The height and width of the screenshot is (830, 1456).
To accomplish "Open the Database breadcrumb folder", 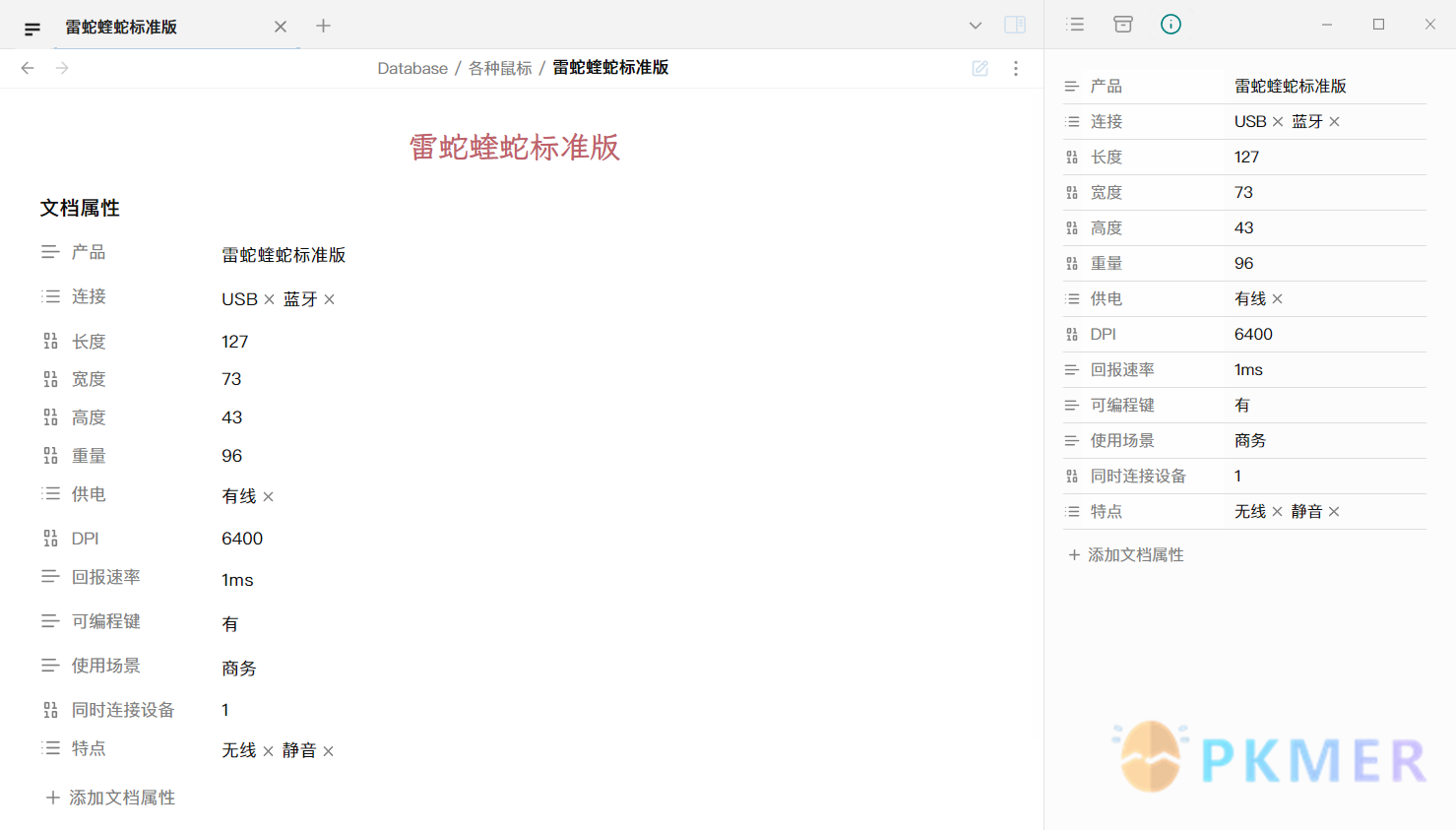I will [412, 68].
